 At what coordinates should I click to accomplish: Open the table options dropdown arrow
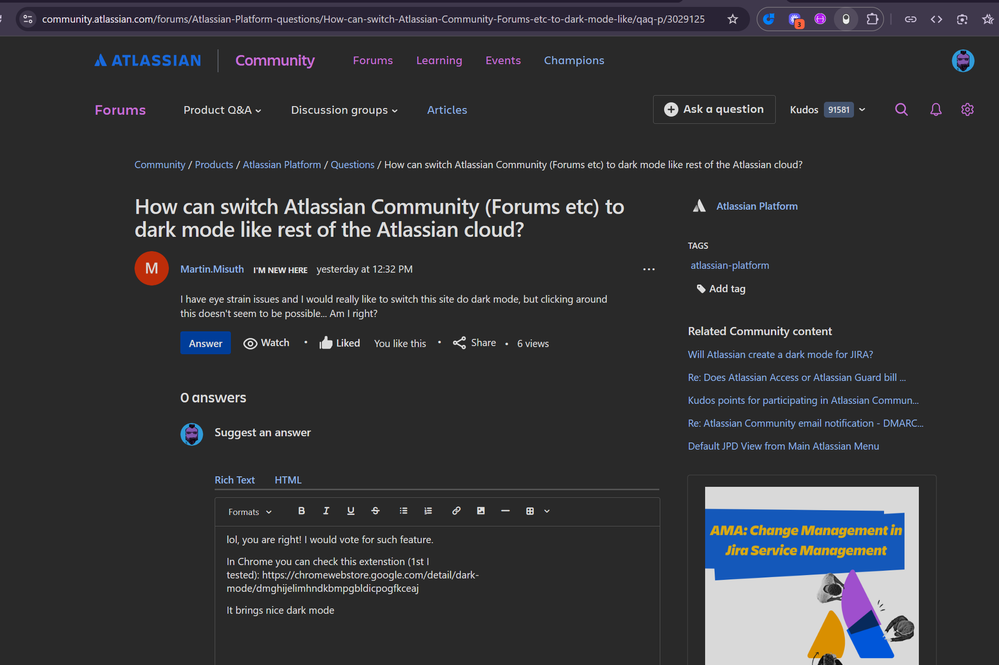point(547,511)
